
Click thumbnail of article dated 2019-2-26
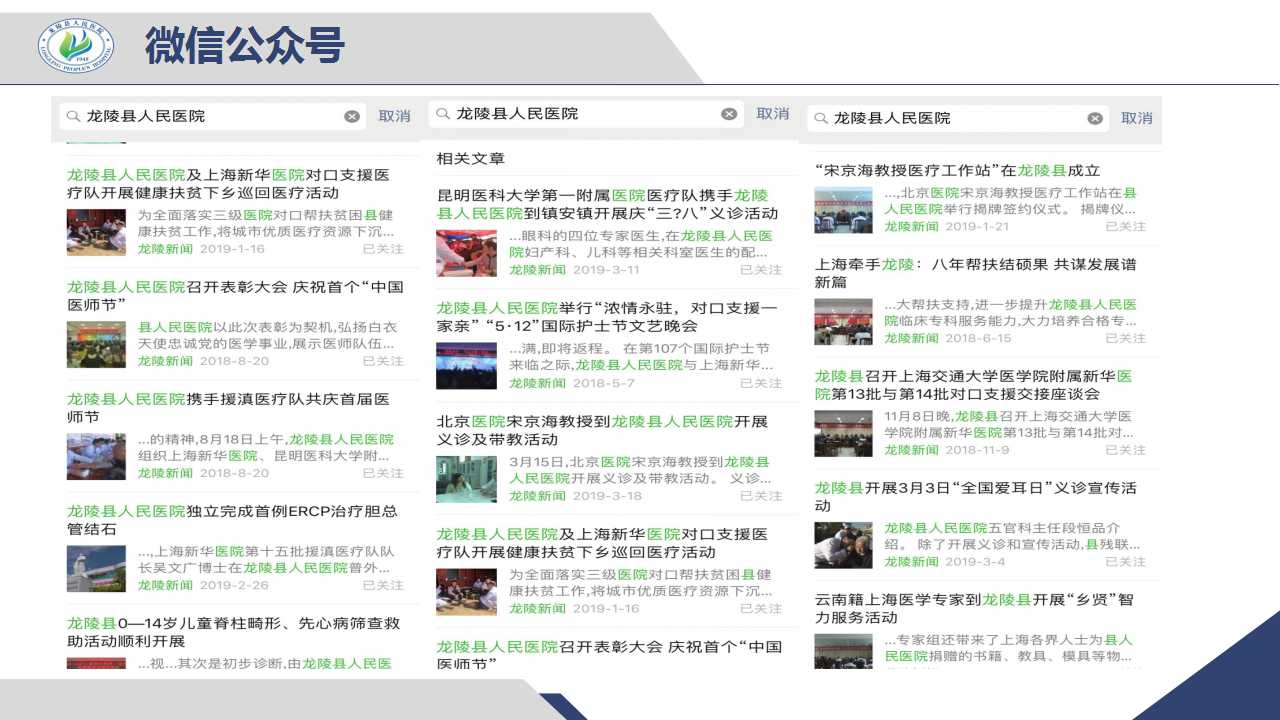[96, 568]
